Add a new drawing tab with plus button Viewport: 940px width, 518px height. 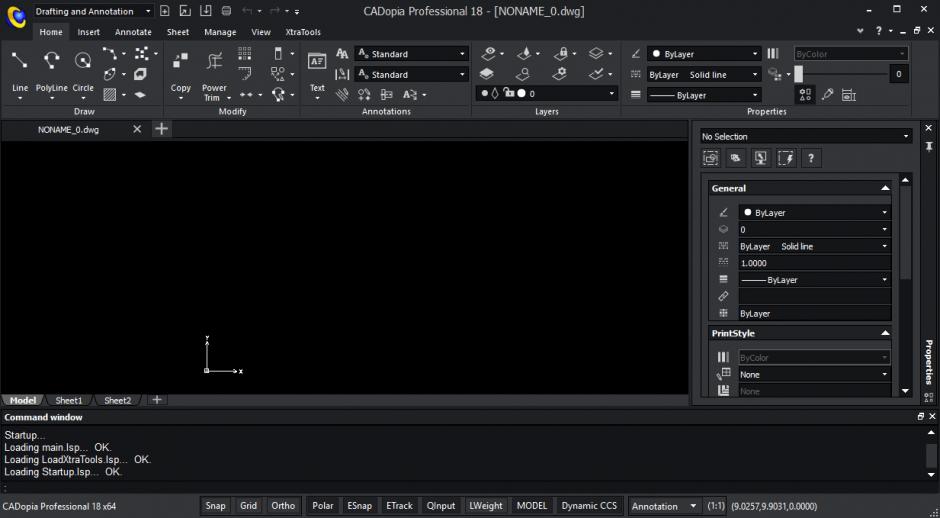(x=161, y=129)
